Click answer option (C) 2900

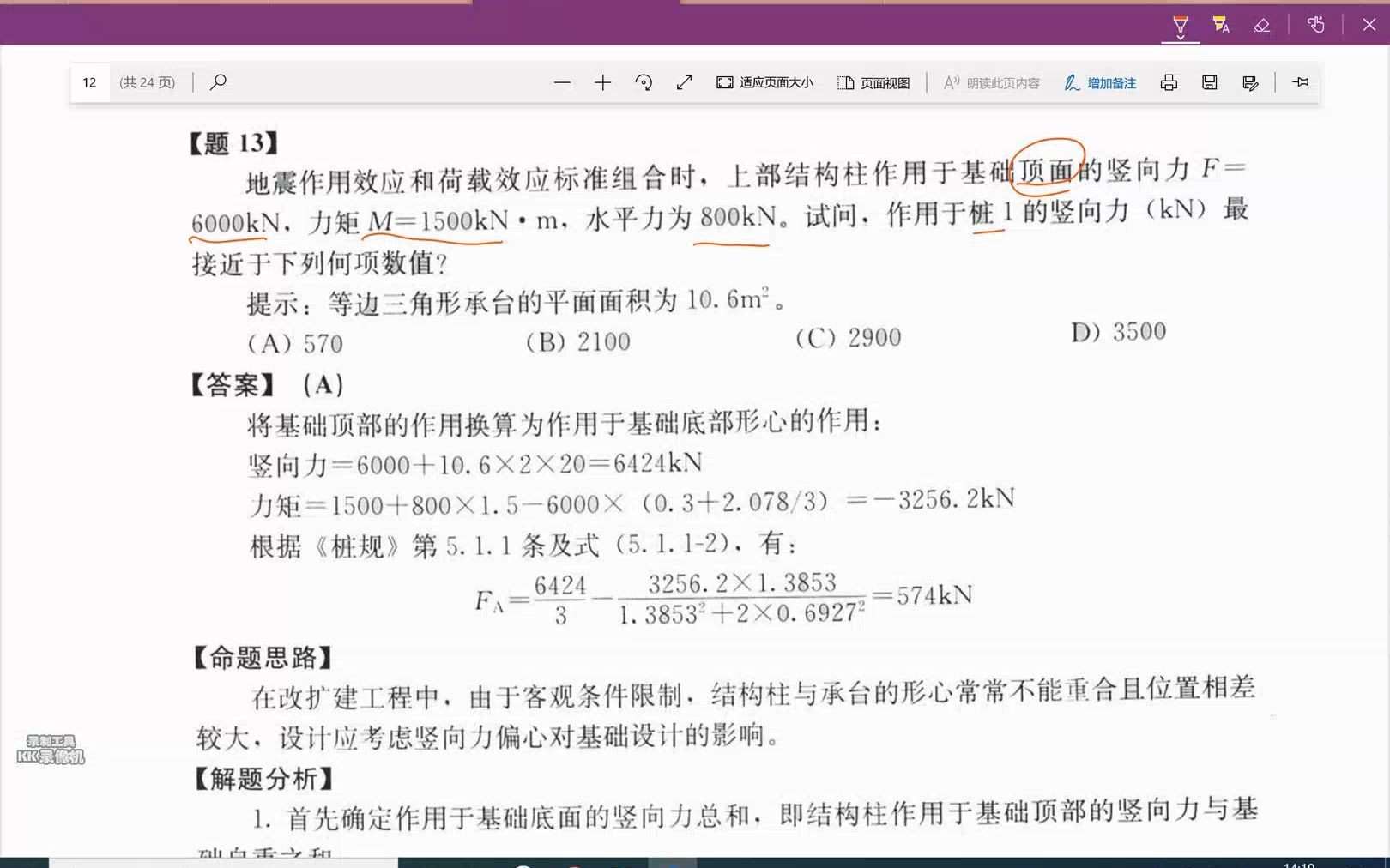click(x=849, y=337)
